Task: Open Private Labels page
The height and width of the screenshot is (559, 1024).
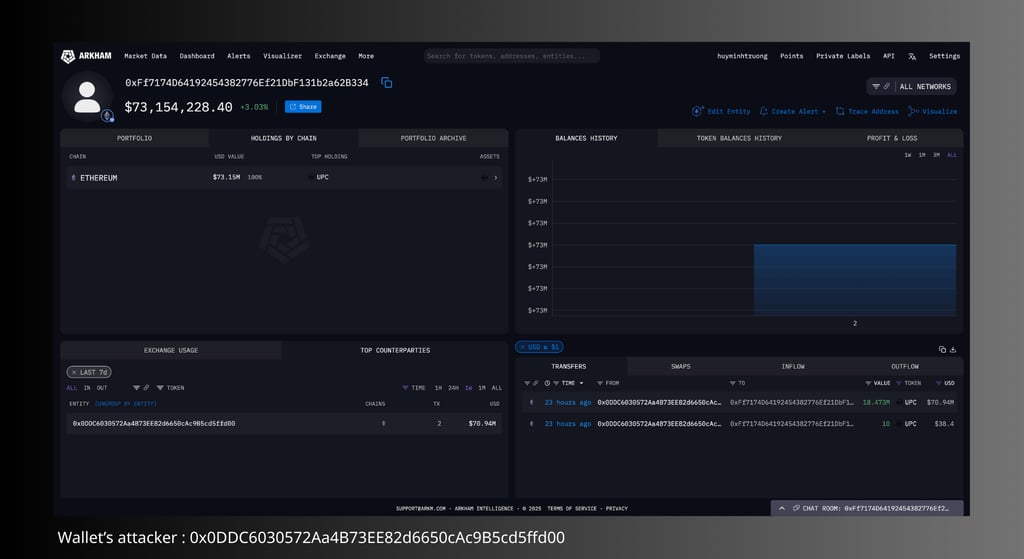Action: [843, 56]
